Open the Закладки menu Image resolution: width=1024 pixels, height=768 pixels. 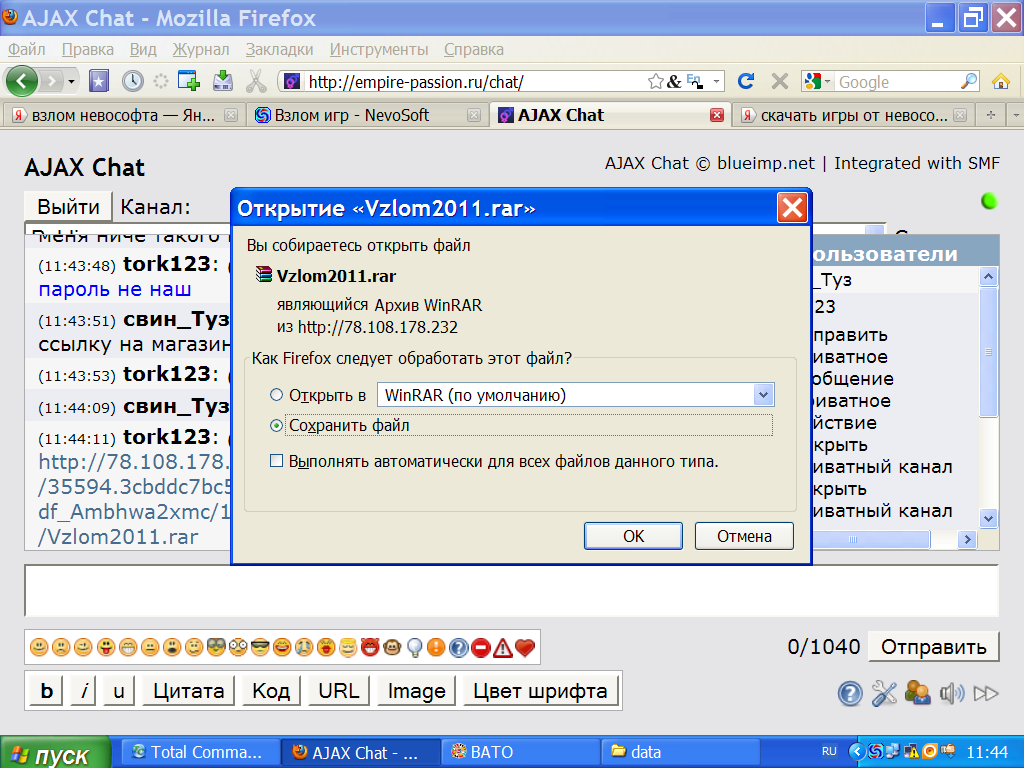coord(280,50)
